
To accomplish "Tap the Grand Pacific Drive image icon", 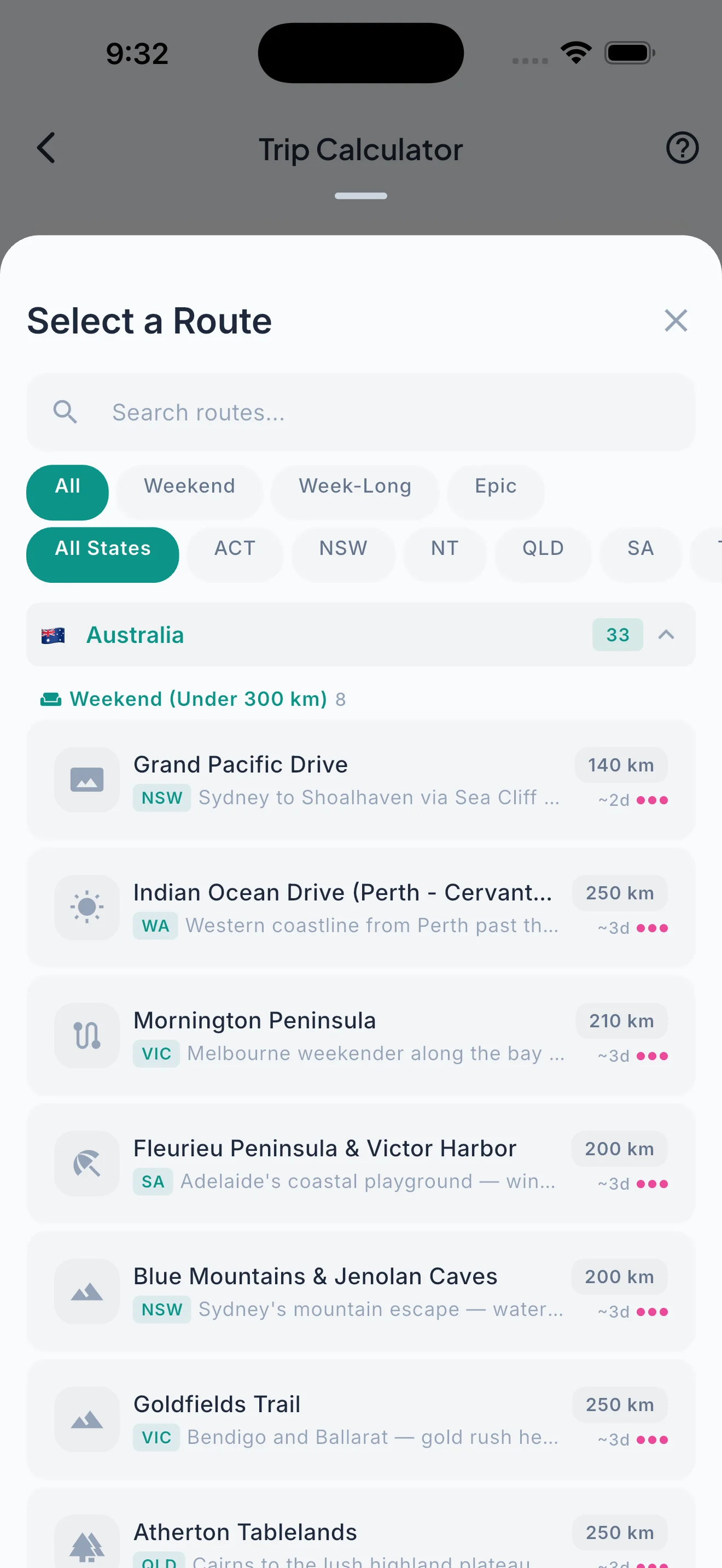I will [87, 780].
